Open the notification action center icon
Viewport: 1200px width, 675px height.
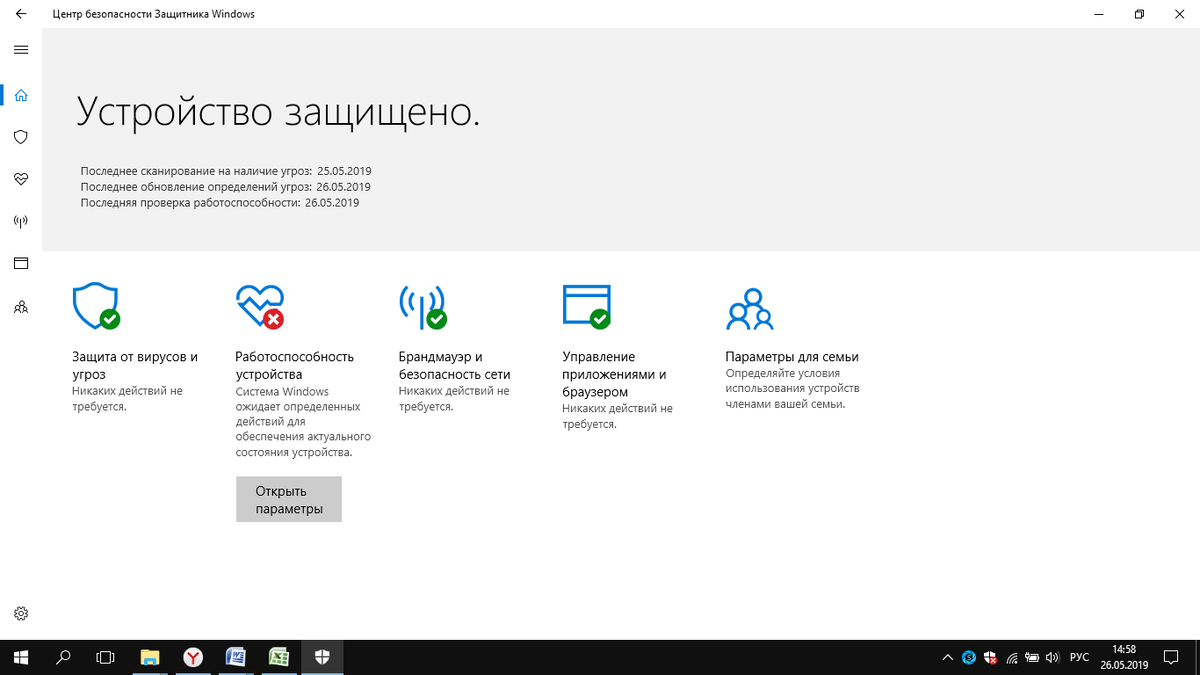click(1172, 658)
